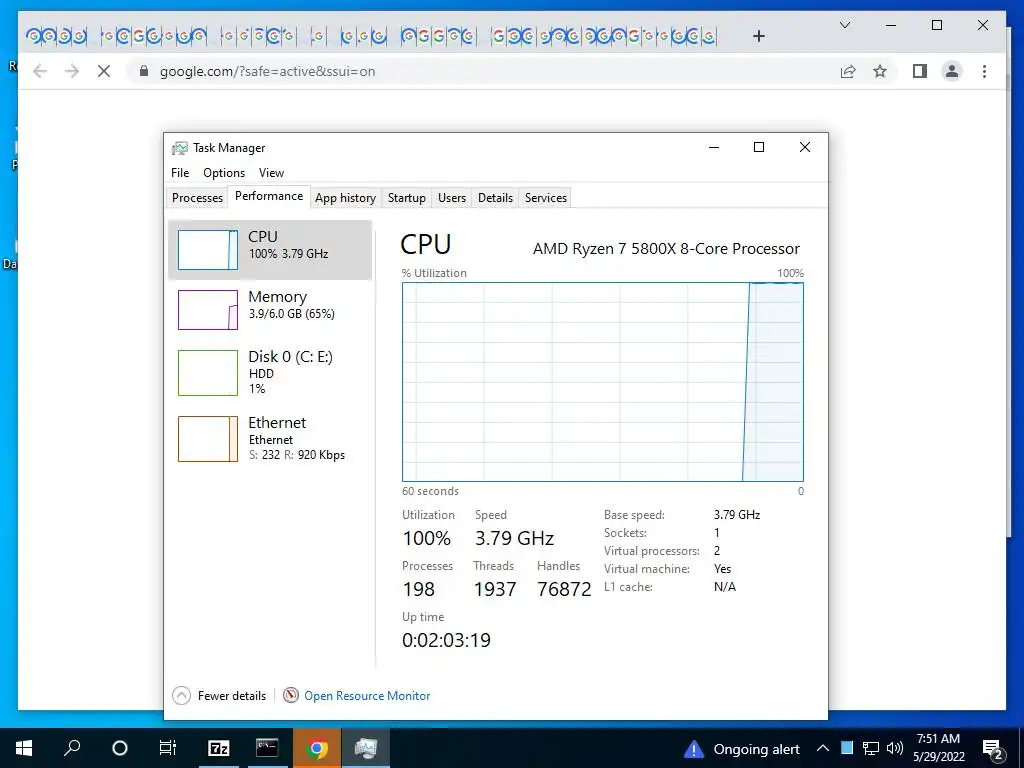Click Task Manager taskbar button
The width and height of the screenshot is (1024, 768).
366,748
